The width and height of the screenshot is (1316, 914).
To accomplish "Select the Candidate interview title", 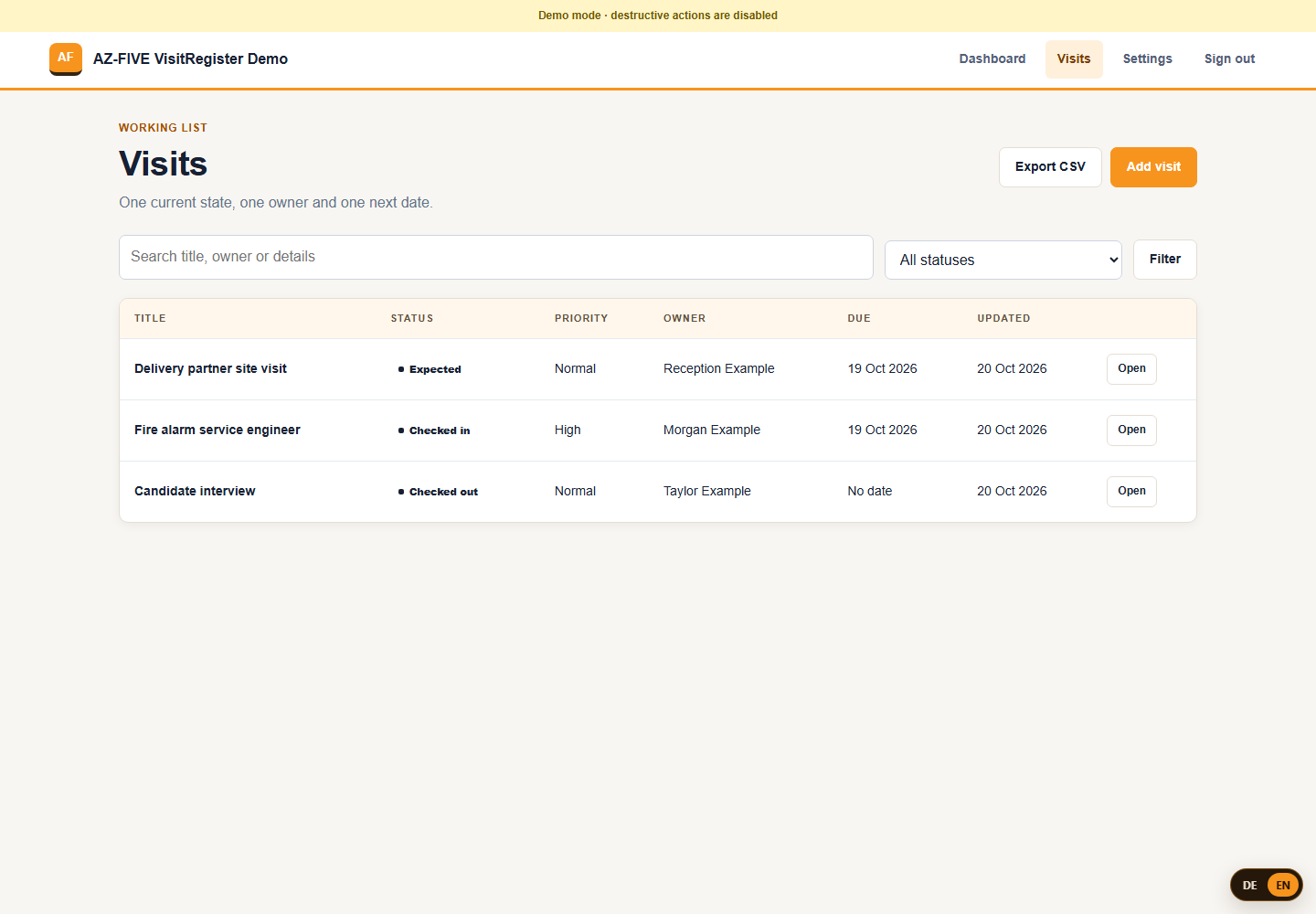I will point(195,492).
